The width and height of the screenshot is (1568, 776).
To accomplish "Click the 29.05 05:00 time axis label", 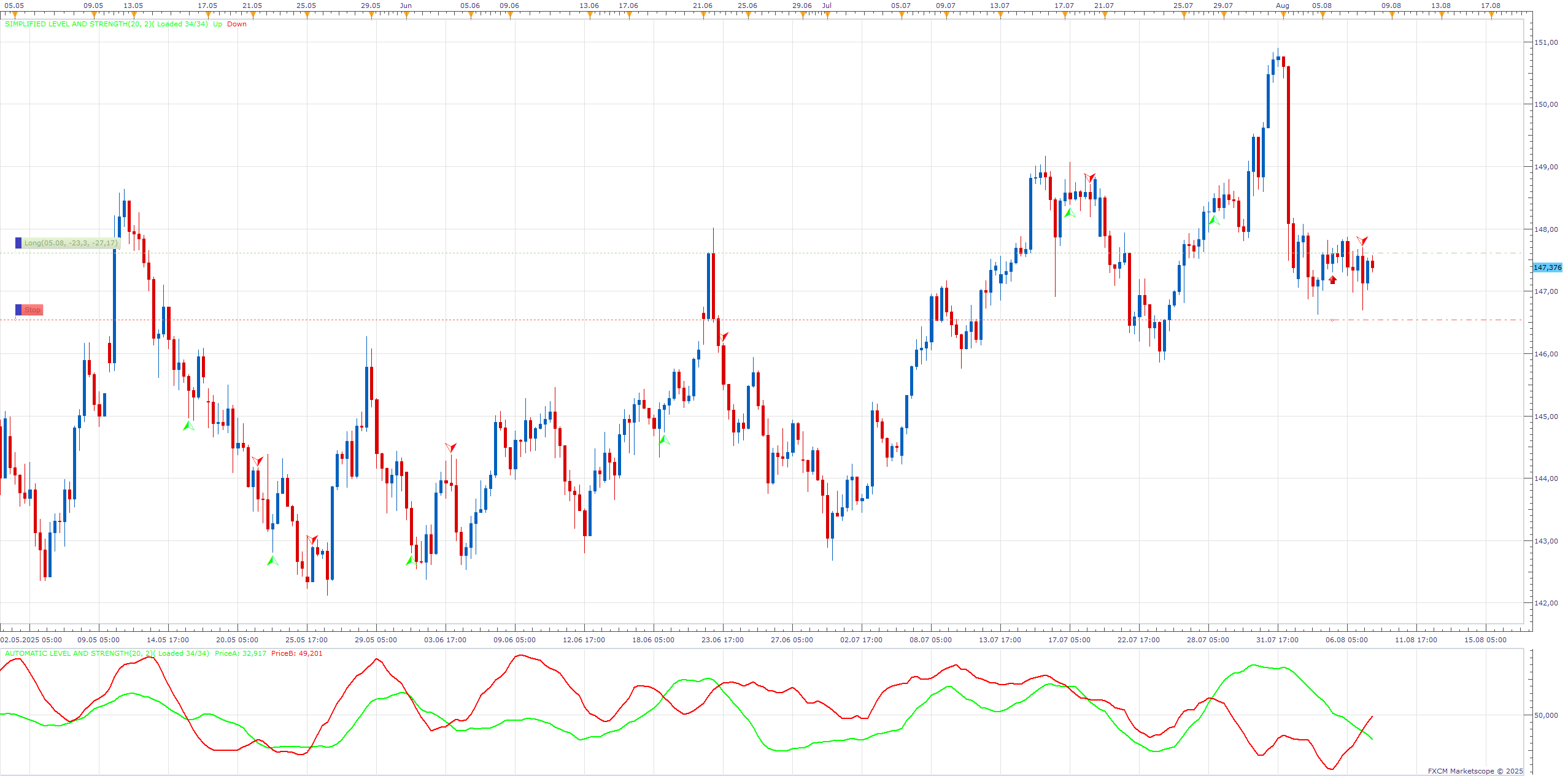I will click(376, 640).
